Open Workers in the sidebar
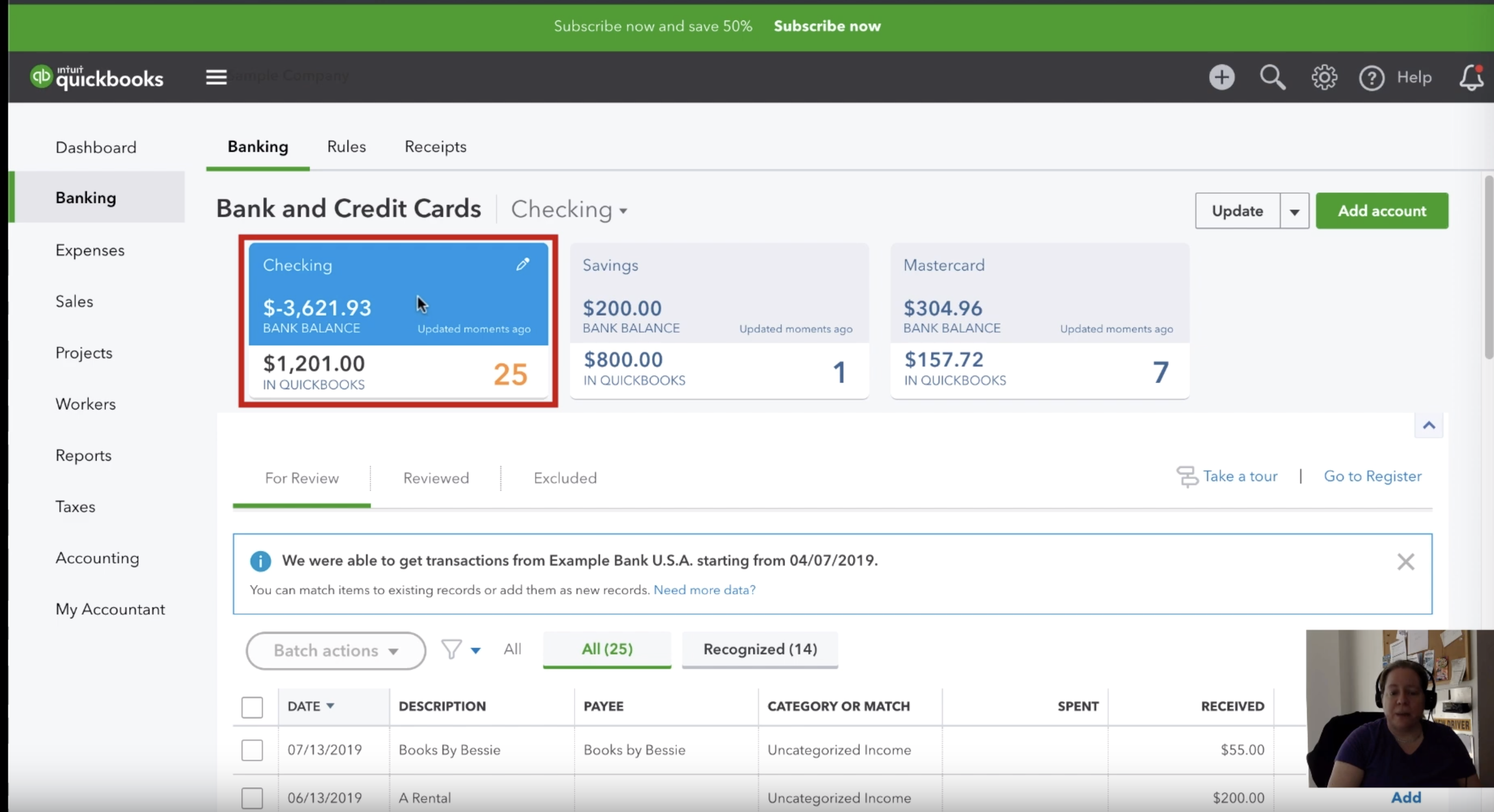The image size is (1494, 812). (x=86, y=404)
